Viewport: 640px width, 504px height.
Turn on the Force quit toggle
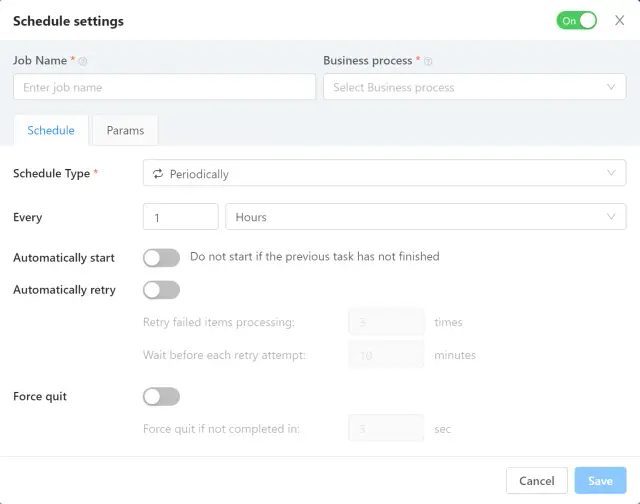[x=161, y=397]
